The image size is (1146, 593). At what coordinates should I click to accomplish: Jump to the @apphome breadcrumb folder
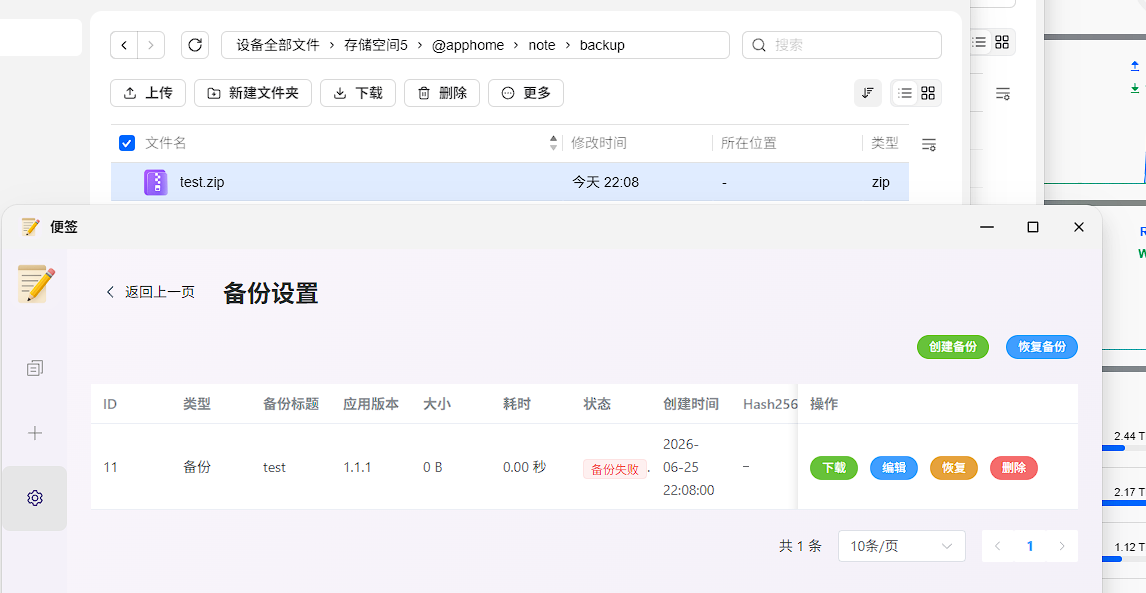coord(468,45)
